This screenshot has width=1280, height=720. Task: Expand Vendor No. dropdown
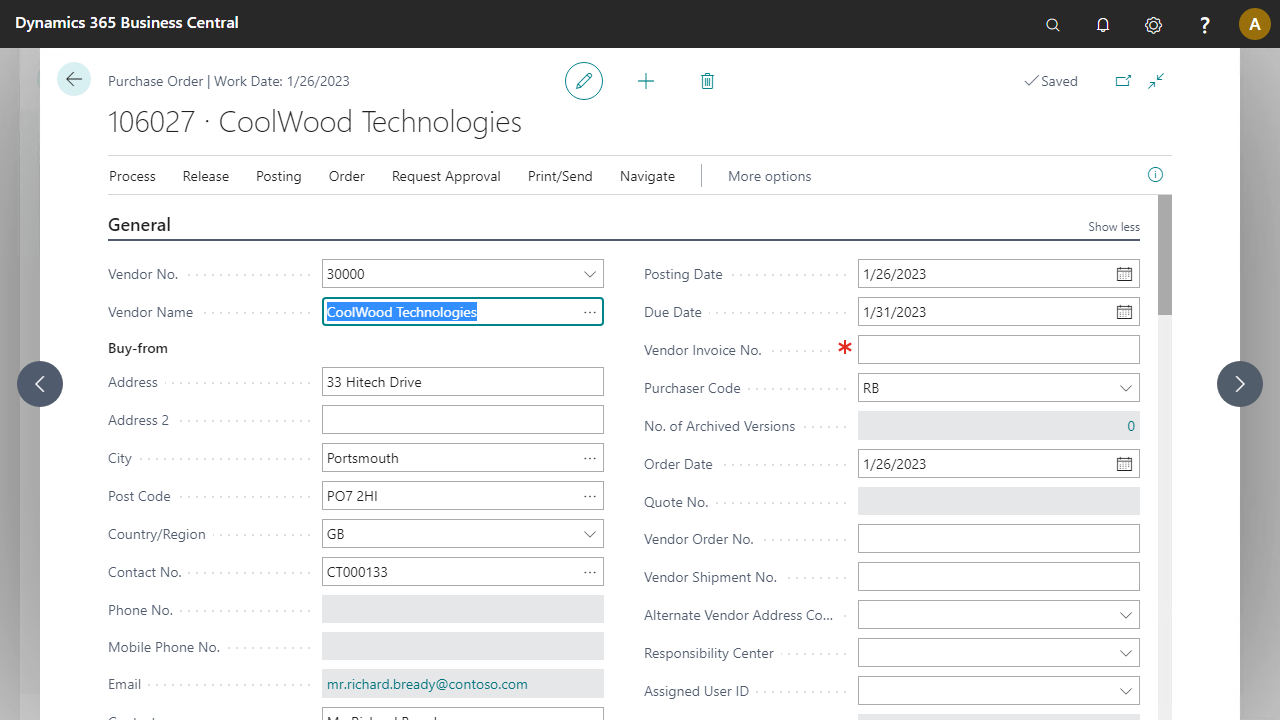coord(590,274)
